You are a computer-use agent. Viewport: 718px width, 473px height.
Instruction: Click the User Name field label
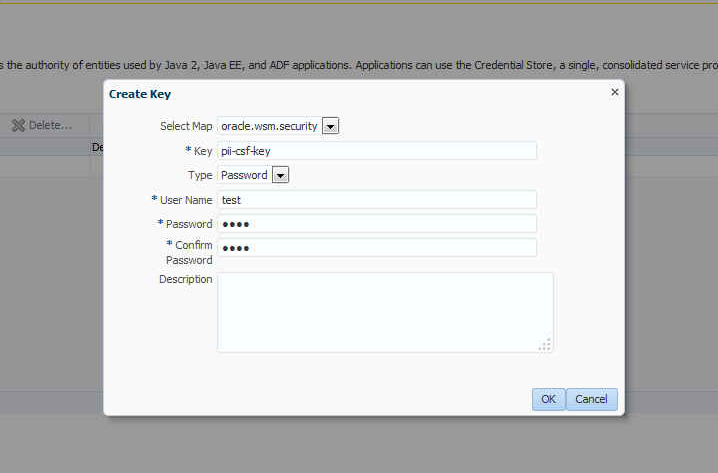pos(186,200)
